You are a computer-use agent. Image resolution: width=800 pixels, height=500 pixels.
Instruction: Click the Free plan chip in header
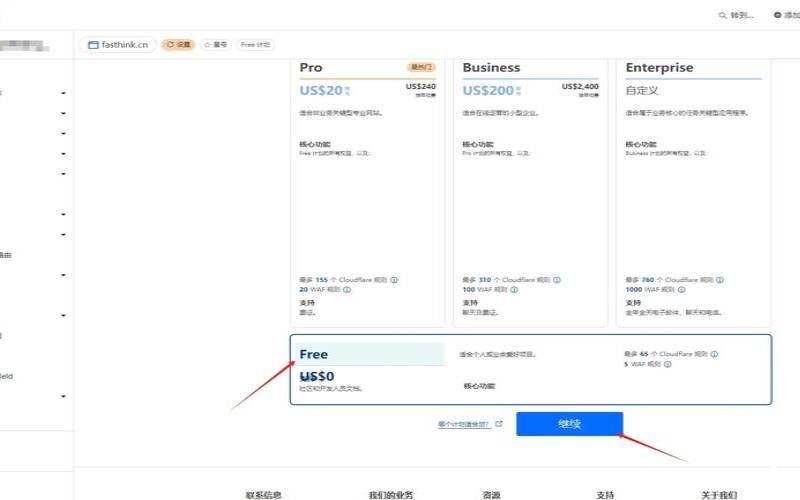coord(255,45)
